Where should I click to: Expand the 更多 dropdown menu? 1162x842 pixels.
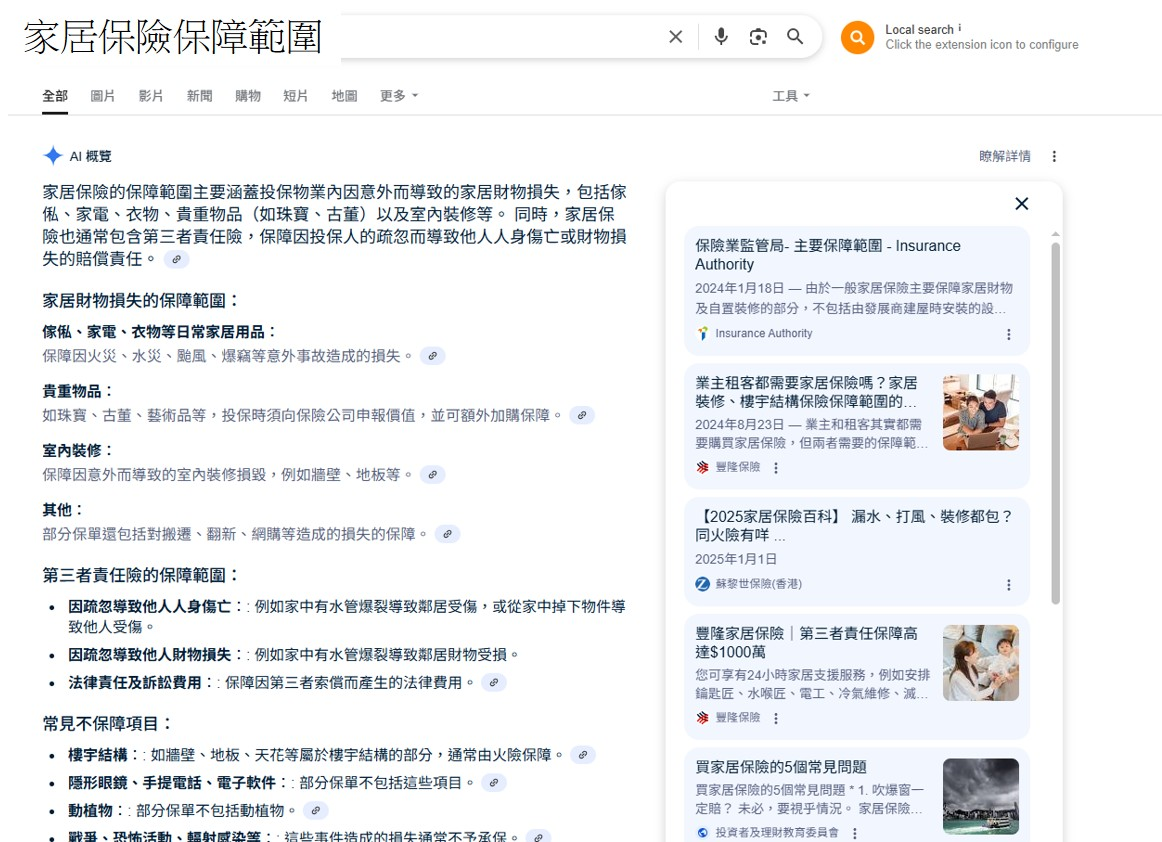coord(399,96)
